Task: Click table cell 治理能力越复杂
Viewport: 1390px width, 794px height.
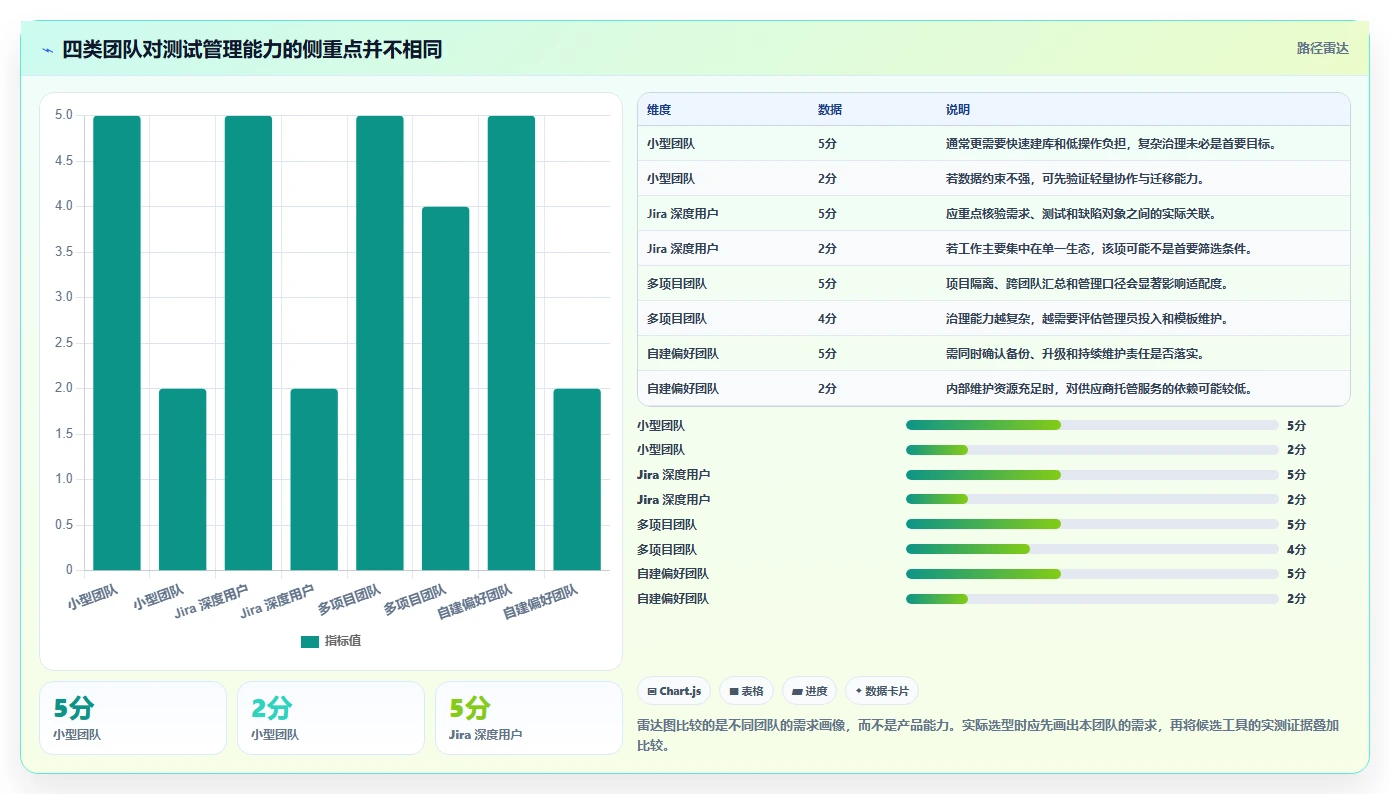Action: (1087, 319)
